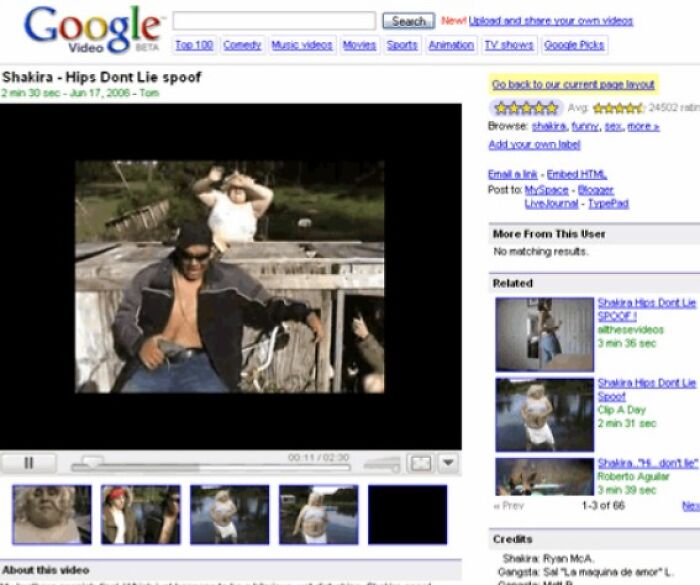Screen dimensions: 700x585
Task: Click the 1-3 of 66 results text
Action: point(603,506)
